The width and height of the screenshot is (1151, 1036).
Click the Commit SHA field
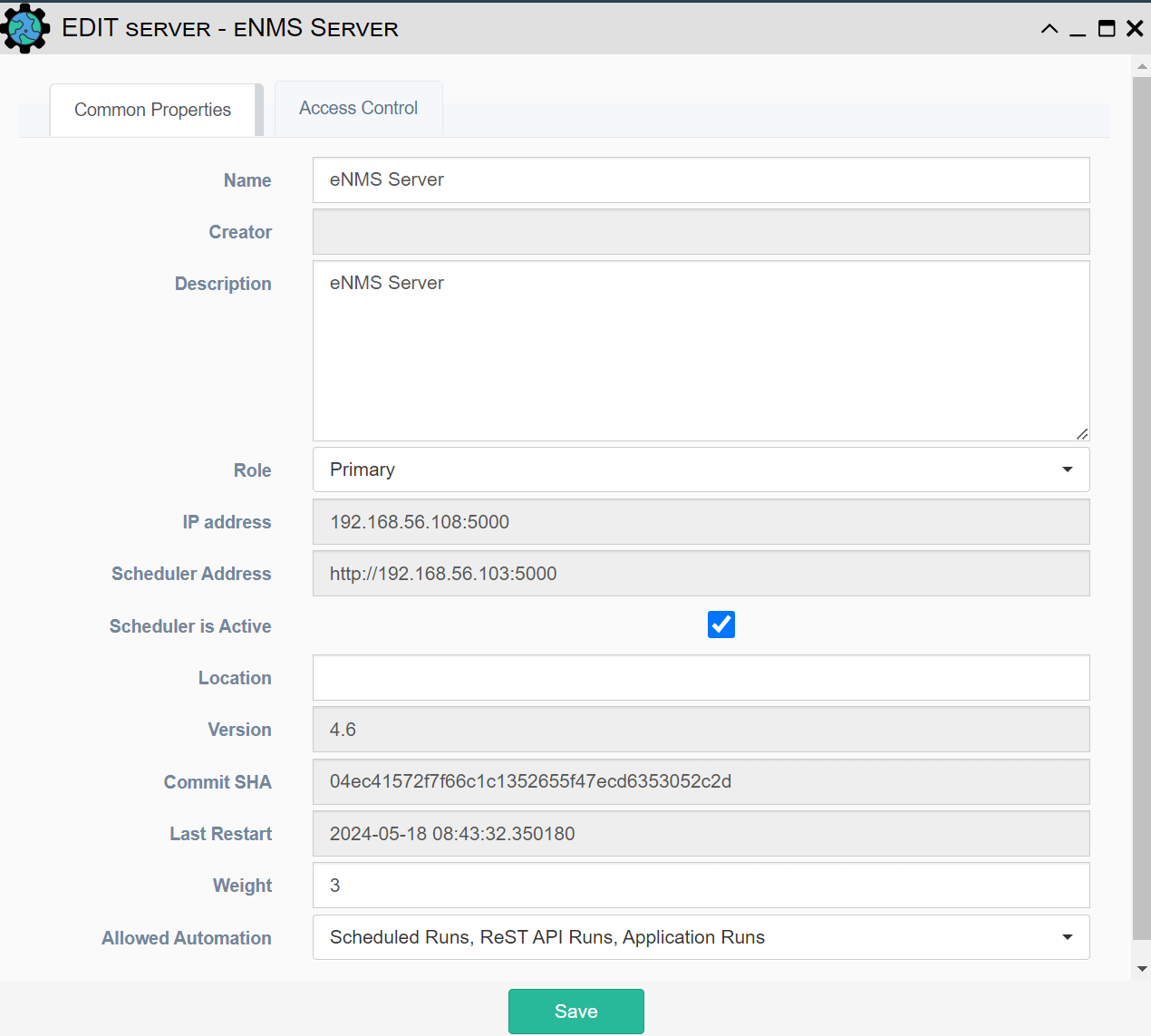tap(701, 781)
